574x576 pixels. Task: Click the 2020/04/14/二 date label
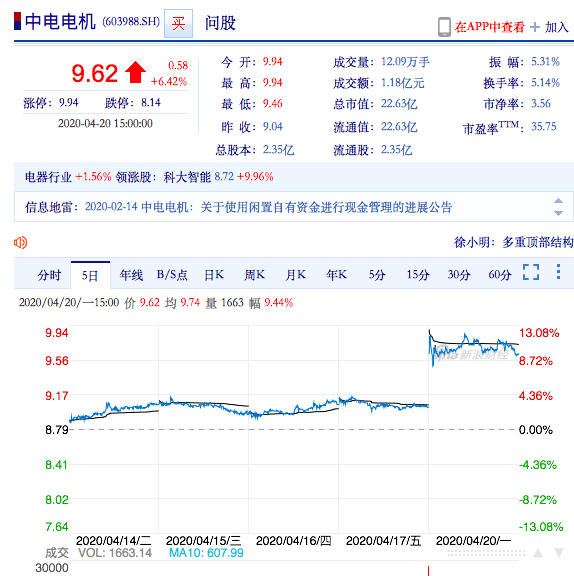(113, 541)
